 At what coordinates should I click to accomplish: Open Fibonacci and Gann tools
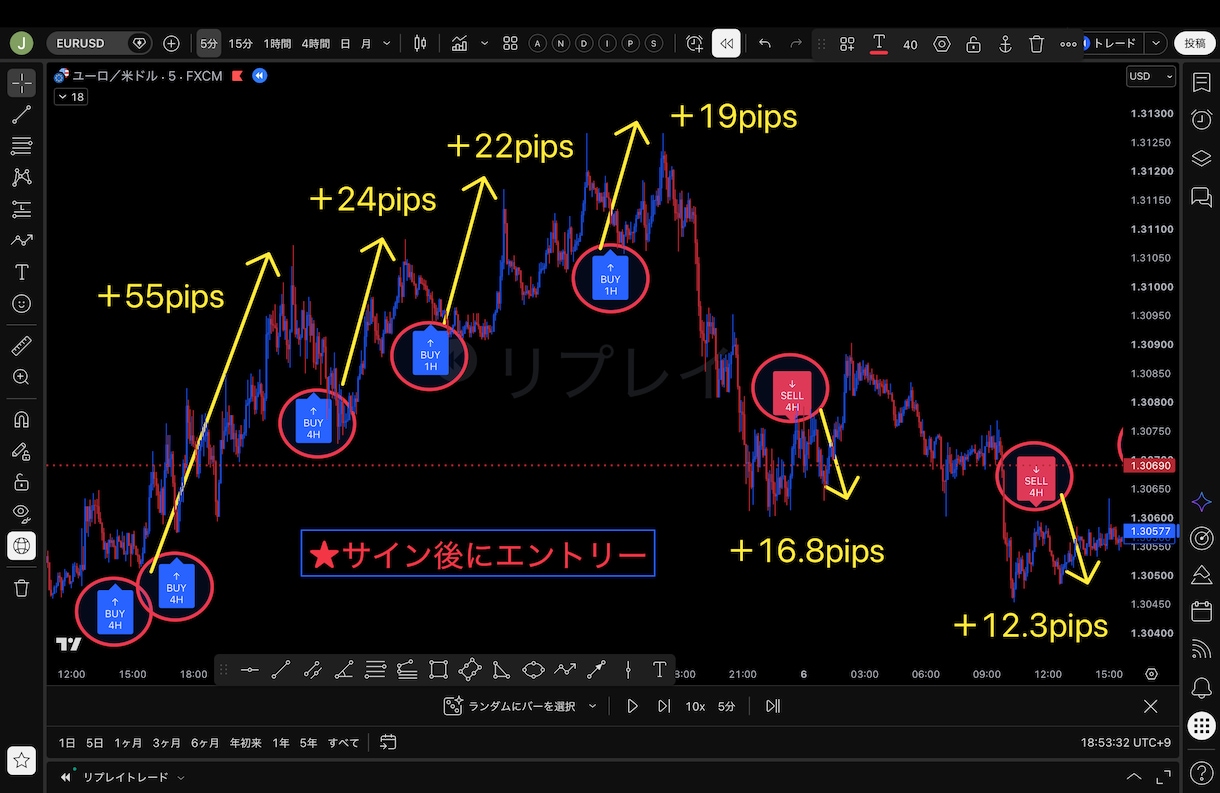[x=22, y=146]
